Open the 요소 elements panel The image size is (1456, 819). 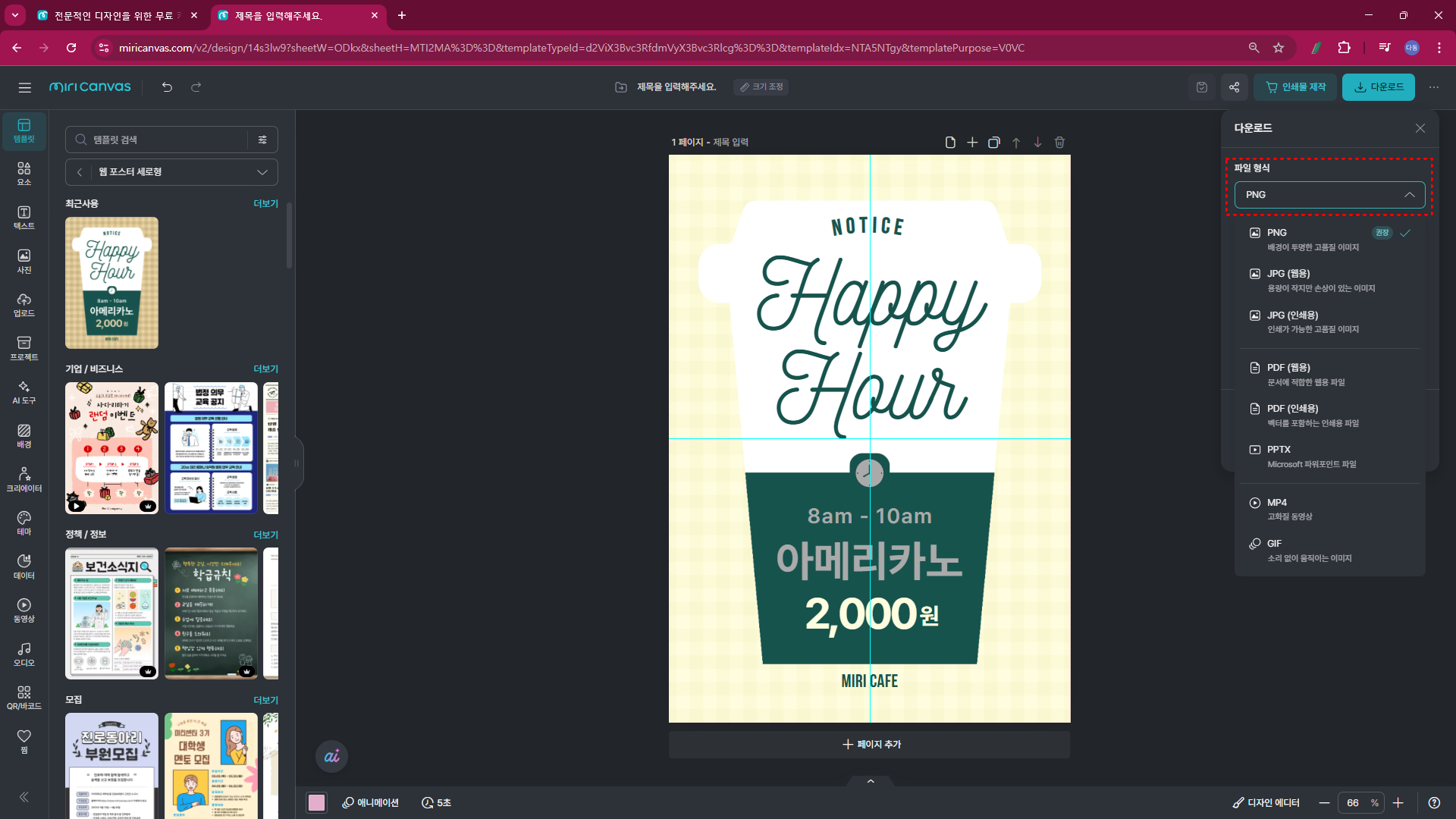[x=24, y=174]
